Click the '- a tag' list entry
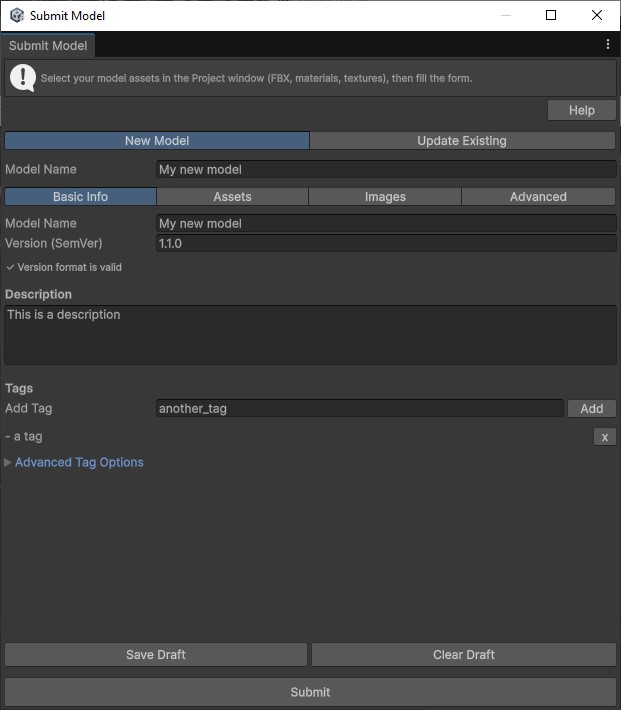The height and width of the screenshot is (710, 621). 24,437
